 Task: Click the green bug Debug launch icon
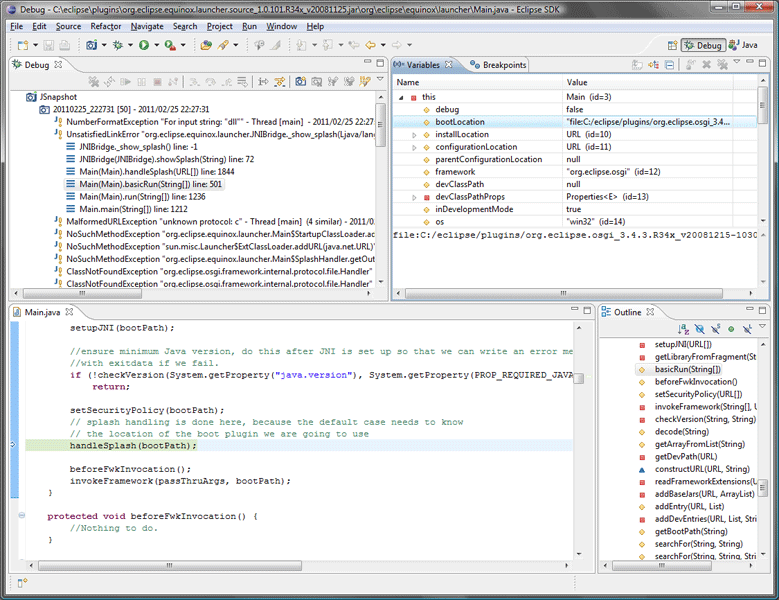tap(118, 45)
